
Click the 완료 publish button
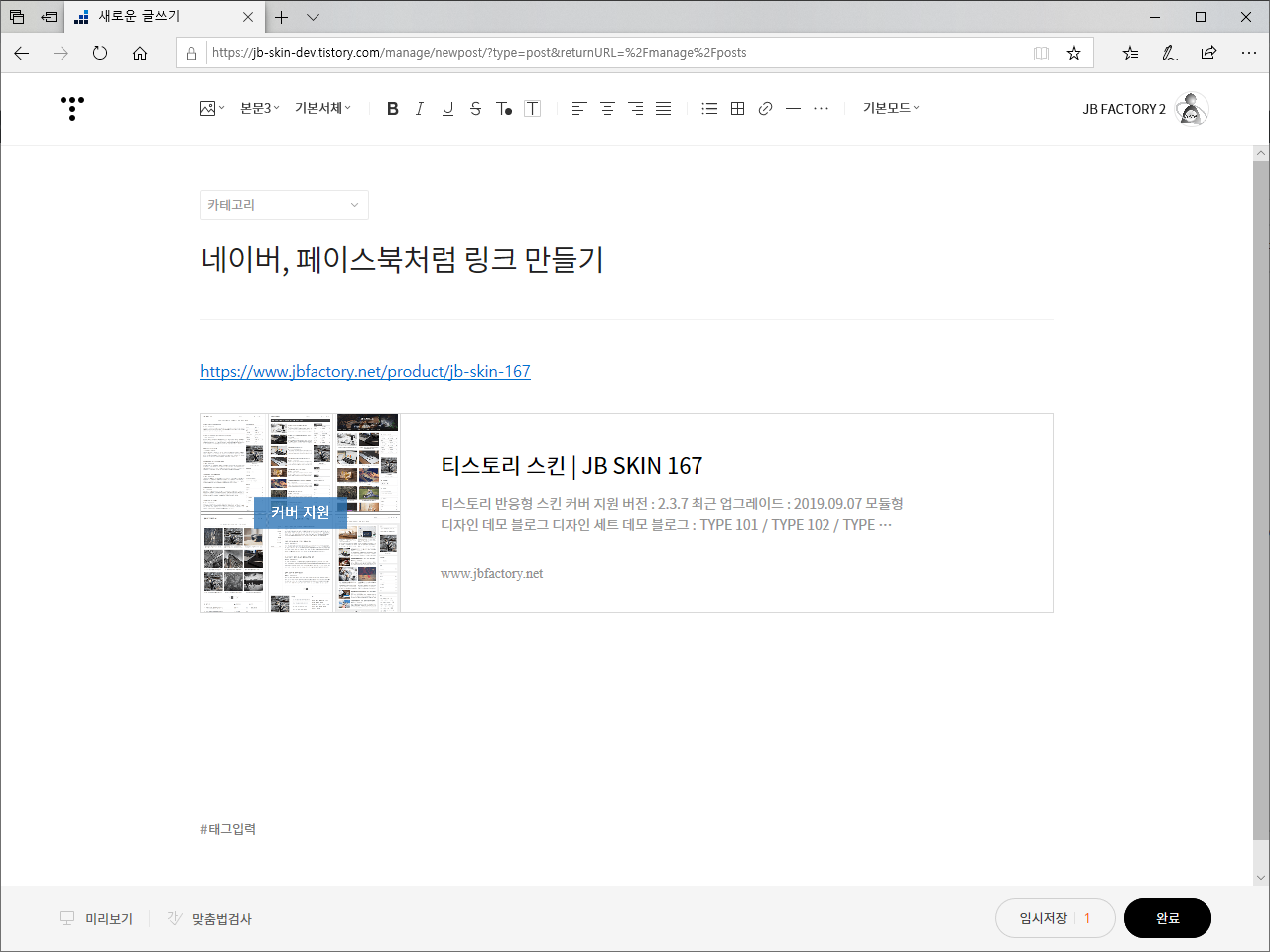pyautogui.click(x=1168, y=918)
